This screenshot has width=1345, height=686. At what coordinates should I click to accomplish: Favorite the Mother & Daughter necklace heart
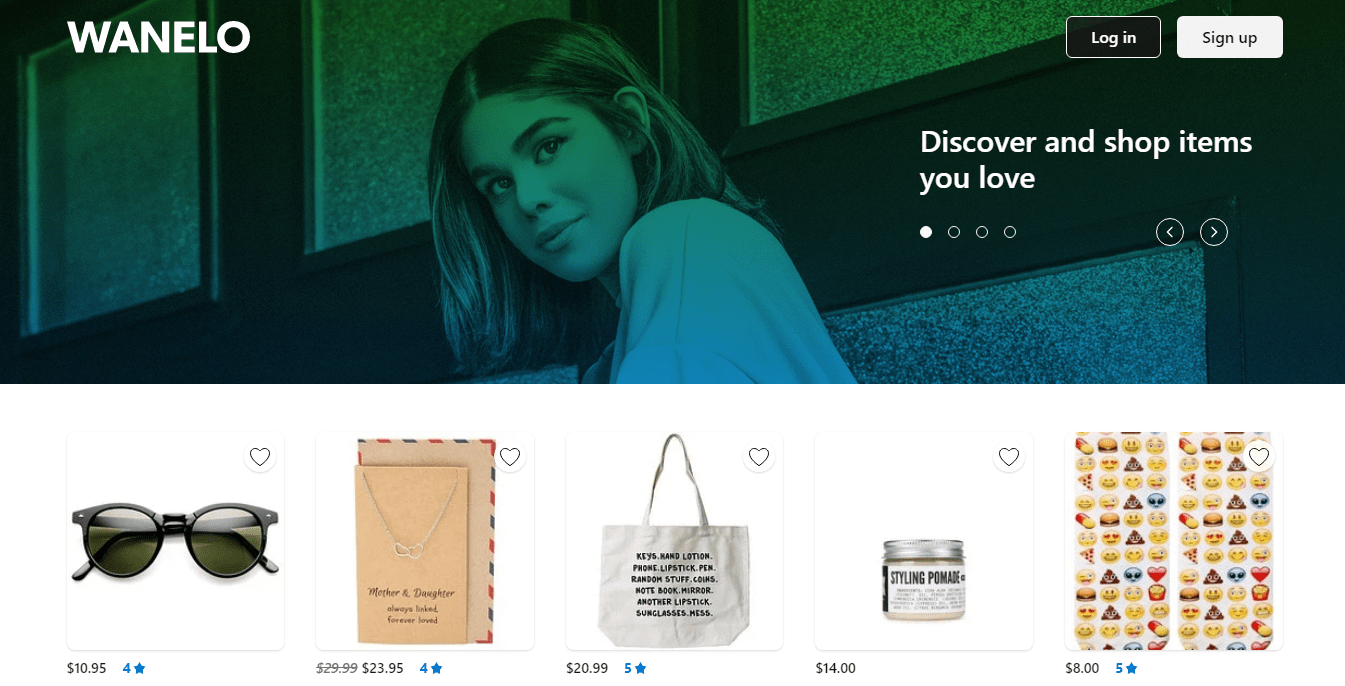[510, 457]
